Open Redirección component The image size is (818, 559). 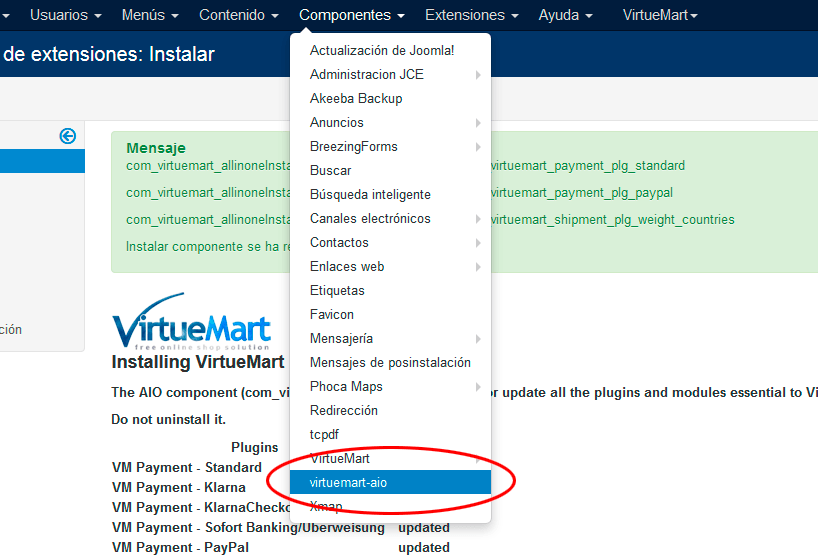tap(390, 410)
